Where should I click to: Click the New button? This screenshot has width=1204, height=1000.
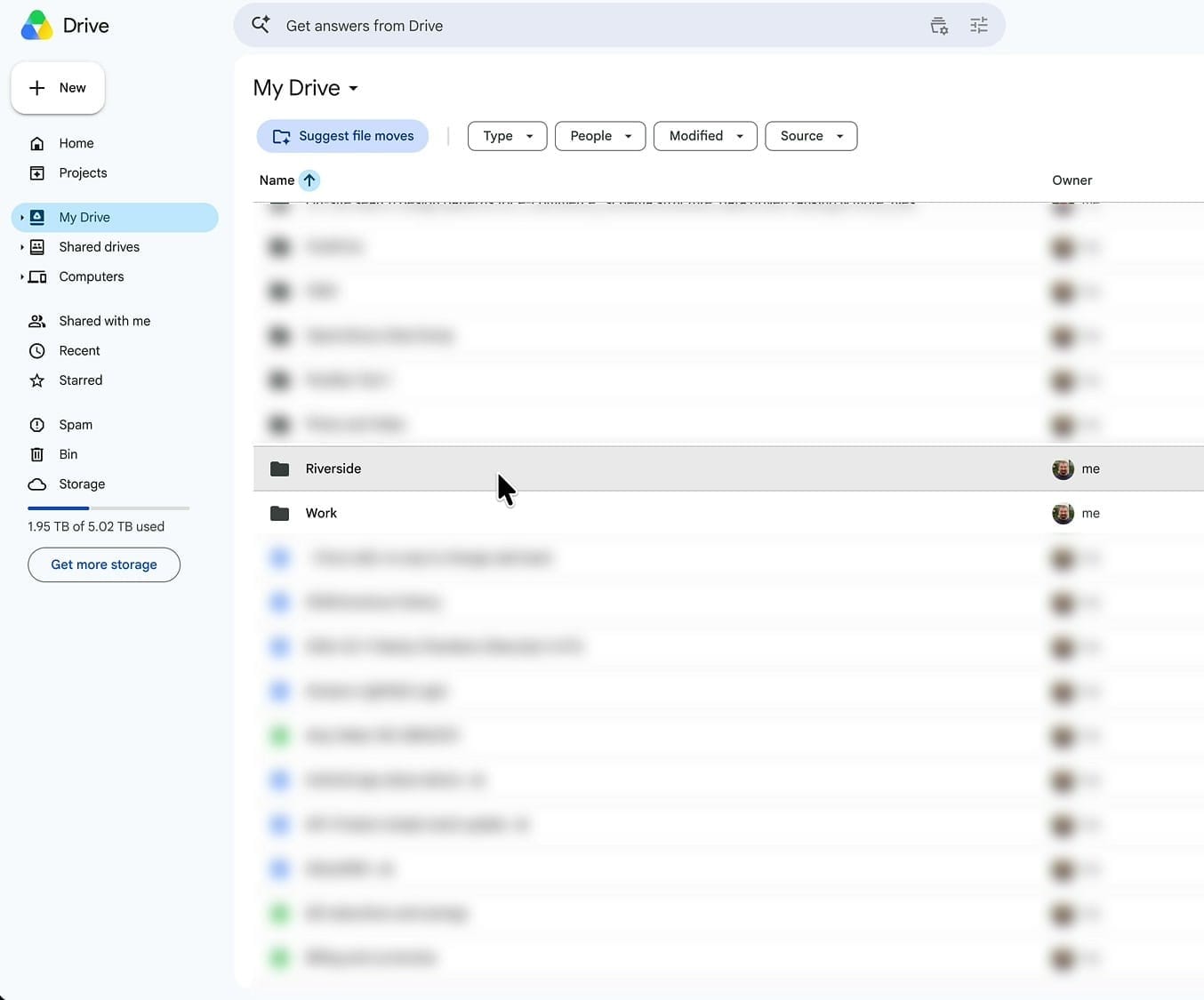point(58,88)
